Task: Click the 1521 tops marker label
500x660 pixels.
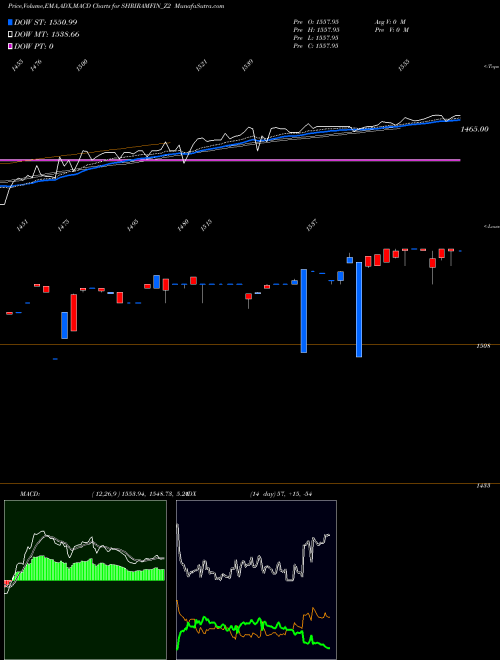Action: click(202, 65)
